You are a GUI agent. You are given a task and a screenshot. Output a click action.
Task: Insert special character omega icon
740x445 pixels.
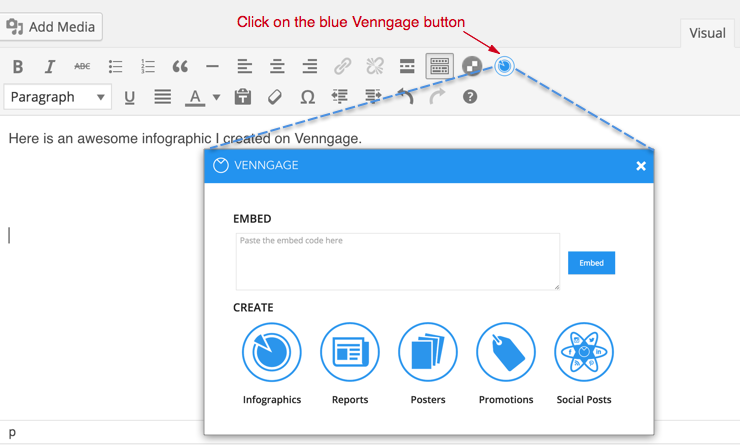pyautogui.click(x=308, y=97)
